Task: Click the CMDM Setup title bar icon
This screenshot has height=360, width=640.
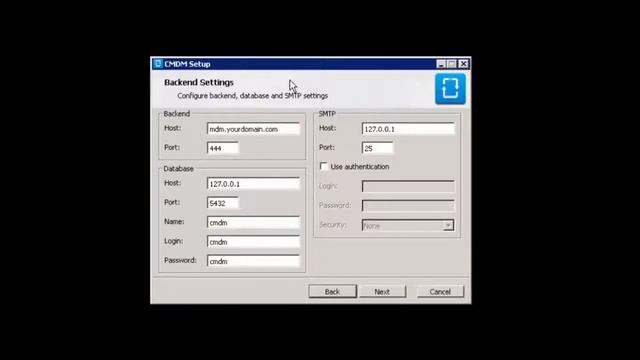Action: click(158, 64)
